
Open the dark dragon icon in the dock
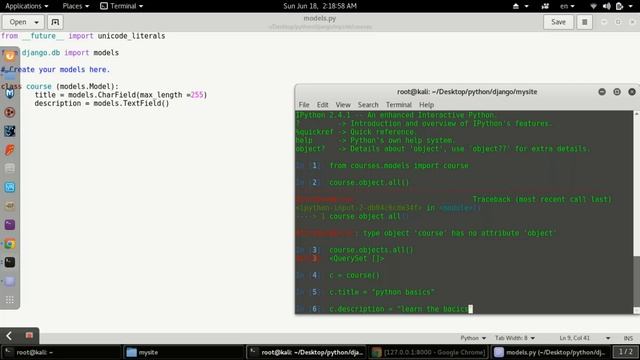[x=10, y=131]
